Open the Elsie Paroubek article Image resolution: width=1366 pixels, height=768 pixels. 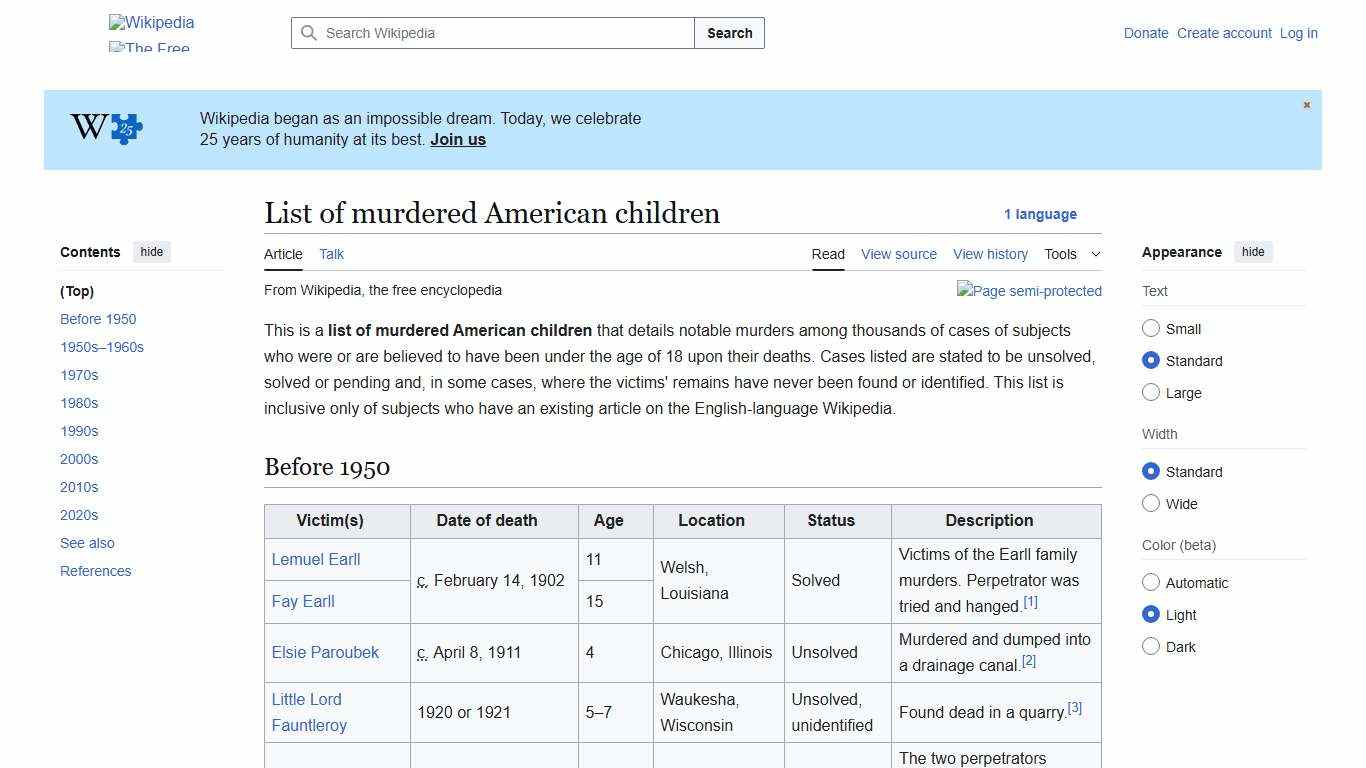(325, 652)
